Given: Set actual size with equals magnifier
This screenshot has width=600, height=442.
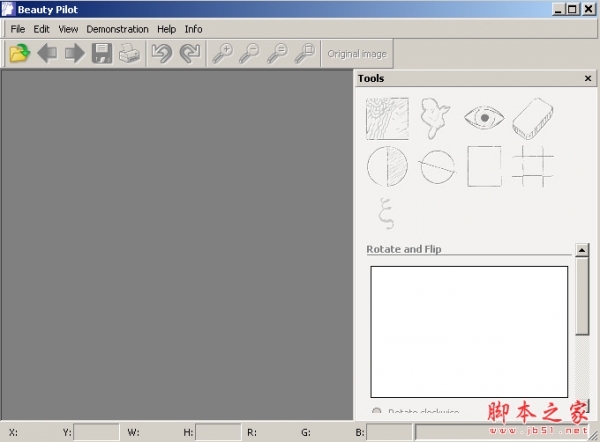Looking at the screenshot, I should [277, 53].
